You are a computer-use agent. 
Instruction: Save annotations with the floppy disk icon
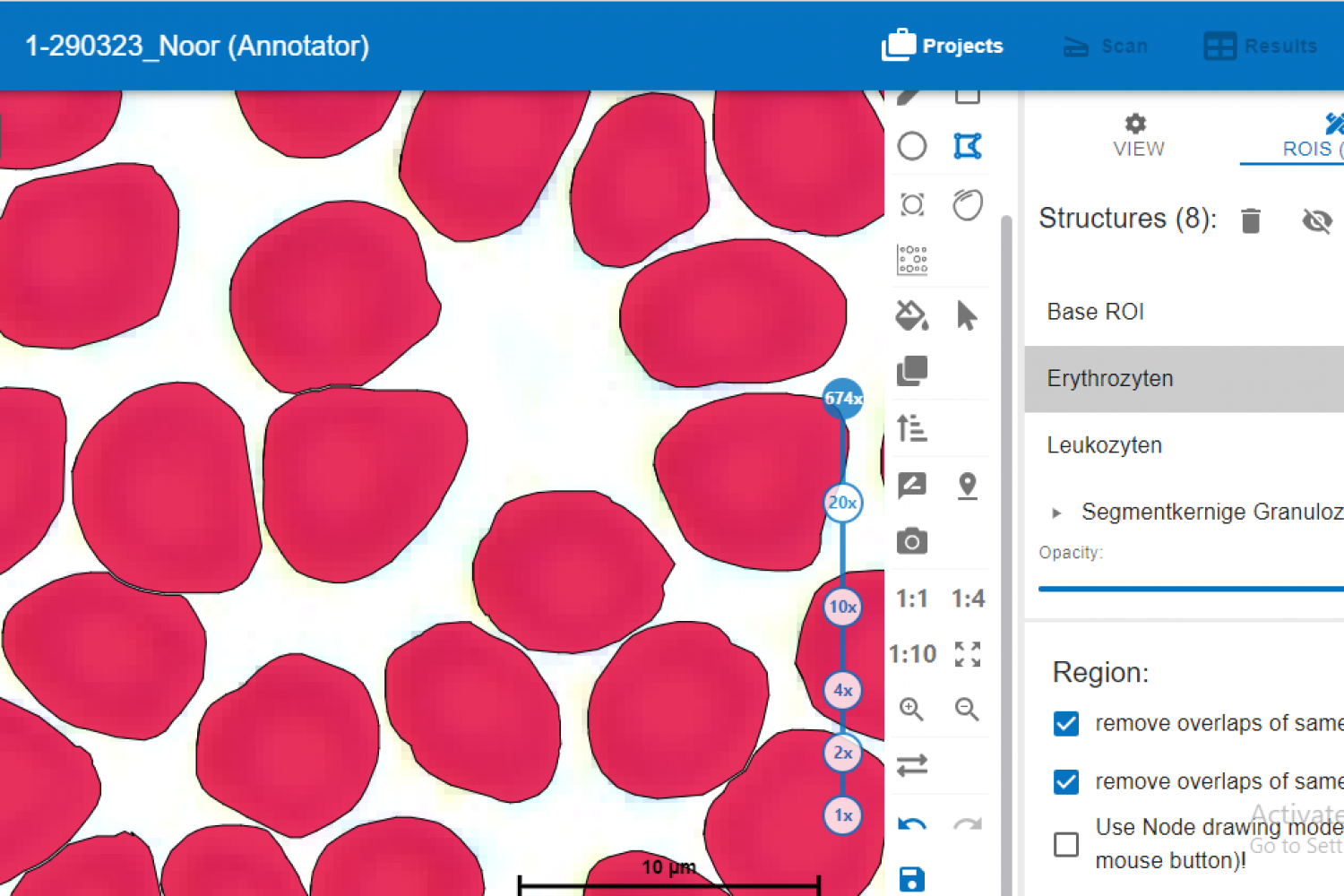[x=912, y=879]
